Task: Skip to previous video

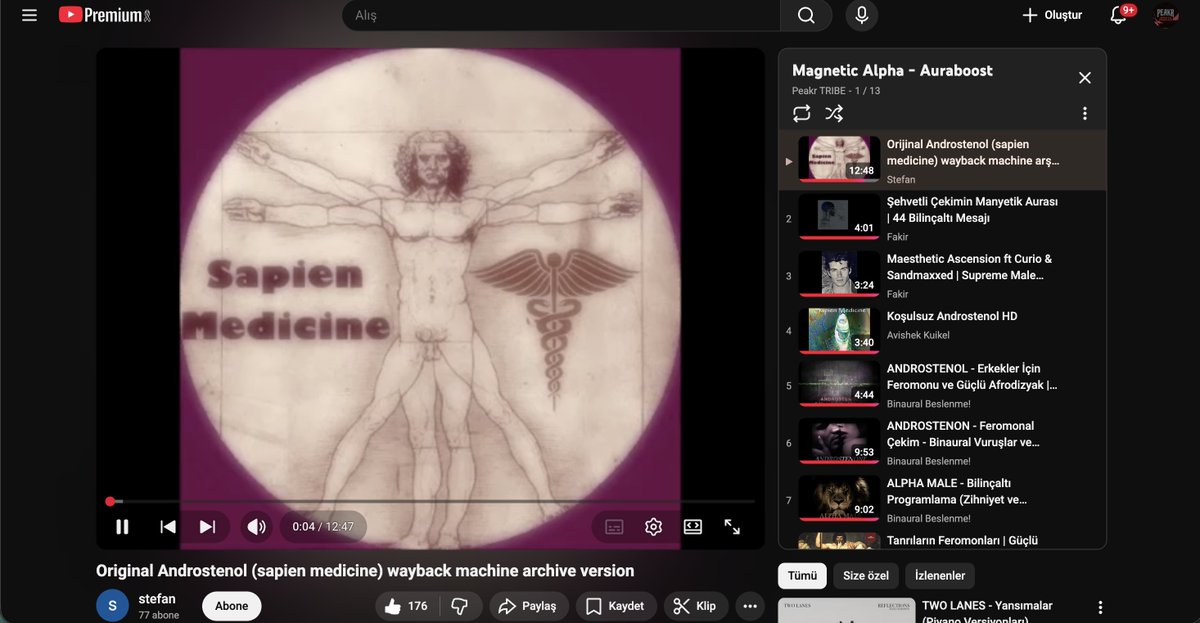Action: 168,526
